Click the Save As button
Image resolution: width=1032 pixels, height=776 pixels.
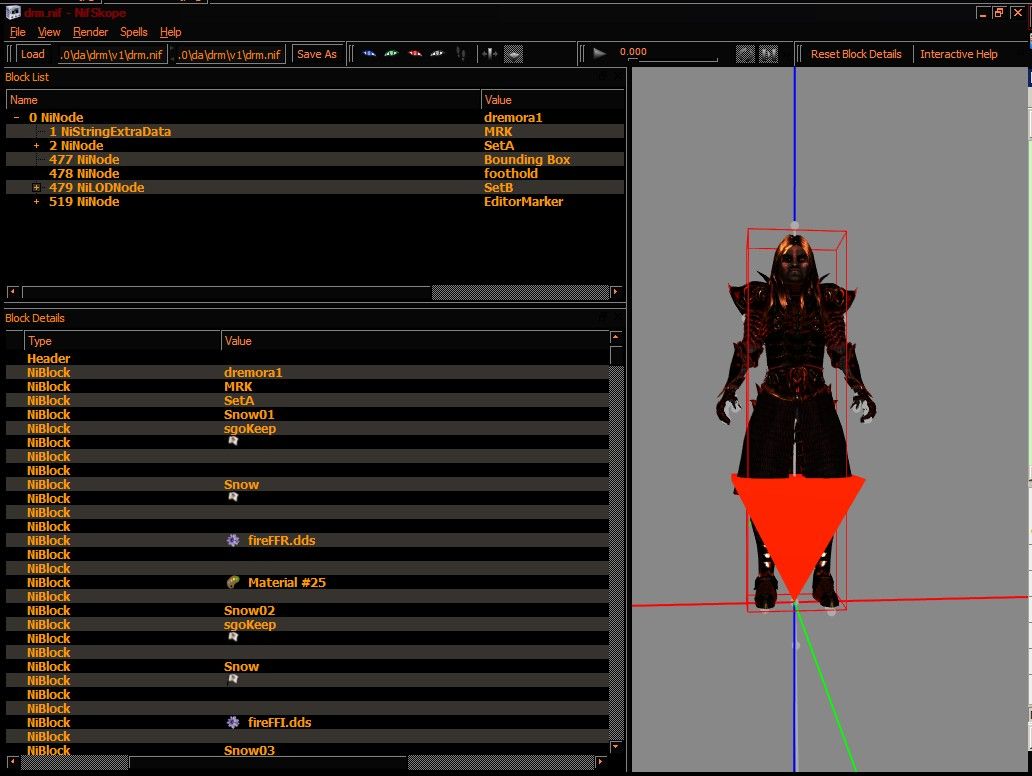point(317,54)
